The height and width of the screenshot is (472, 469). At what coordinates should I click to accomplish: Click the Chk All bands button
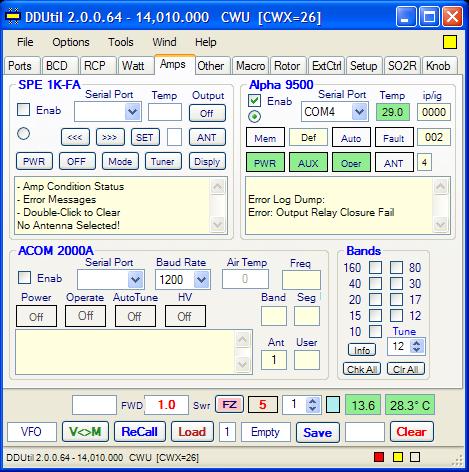(362, 369)
